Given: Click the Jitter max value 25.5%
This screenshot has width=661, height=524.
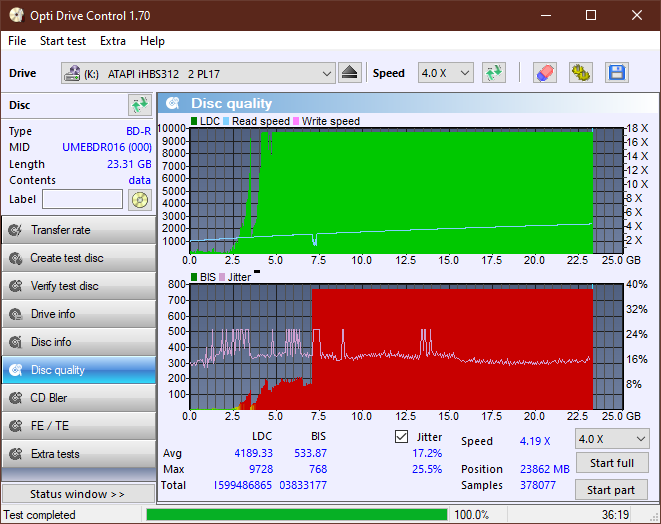Looking at the screenshot, I should tap(427, 469).
